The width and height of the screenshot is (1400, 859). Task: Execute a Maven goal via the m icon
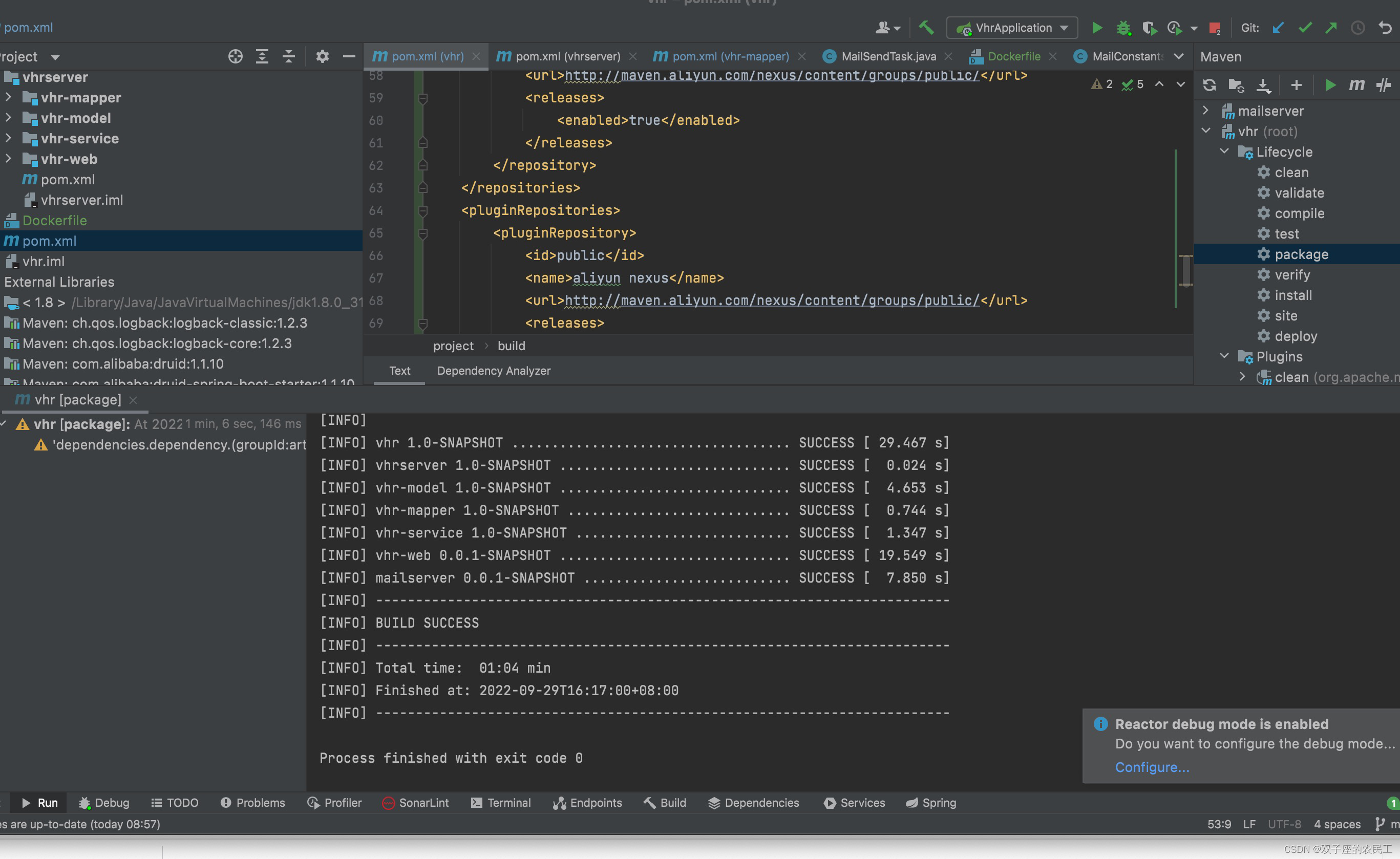[1357, 85]
